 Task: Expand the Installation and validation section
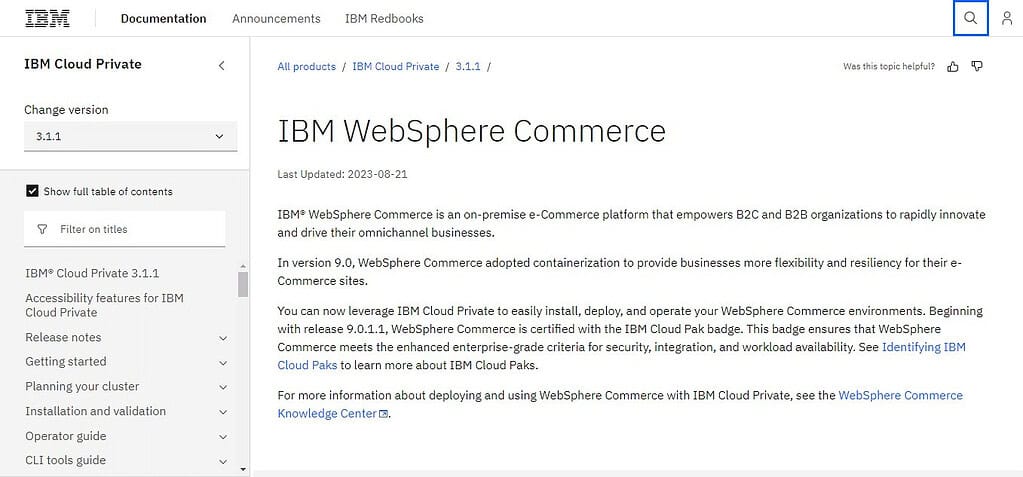pyautogui.click(x=223, y=412)
